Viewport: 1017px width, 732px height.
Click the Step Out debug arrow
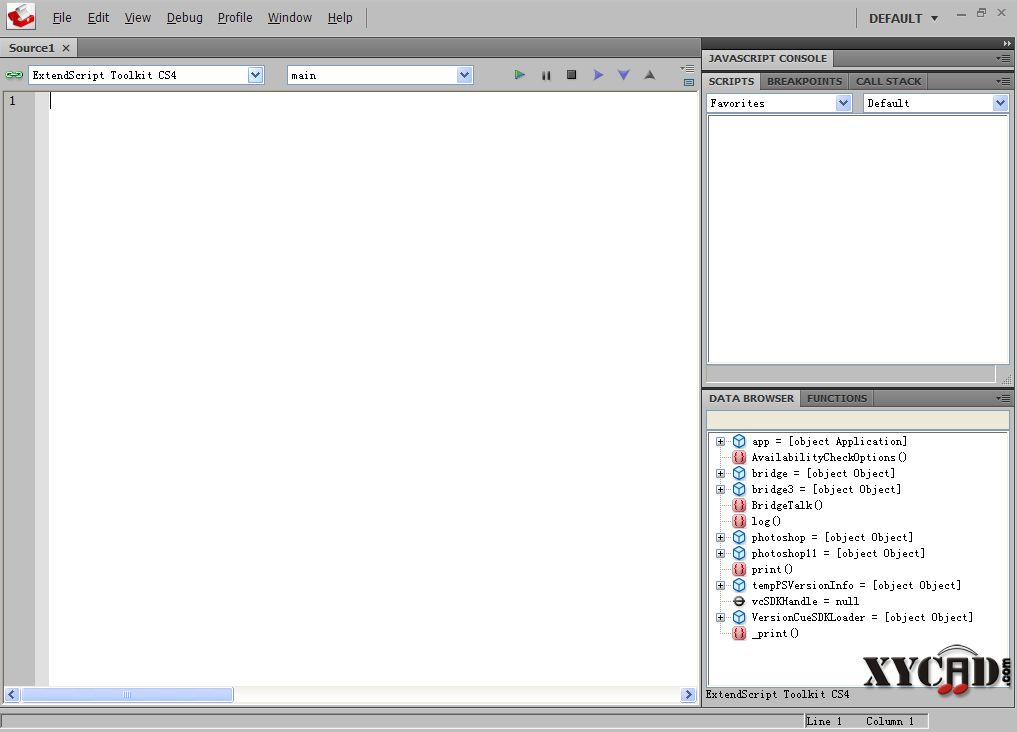[x=649, y=75]
